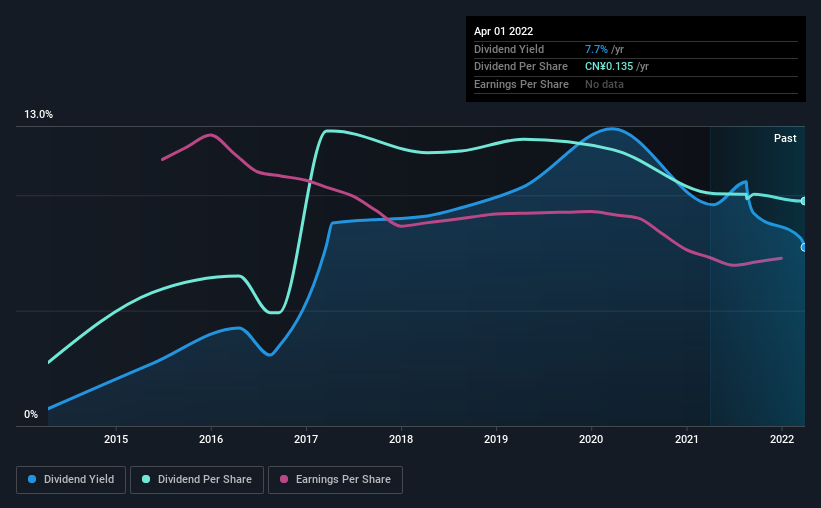821x508 pixels.
Task: Click the 0% y-axis label
Action: click(31, 415)
